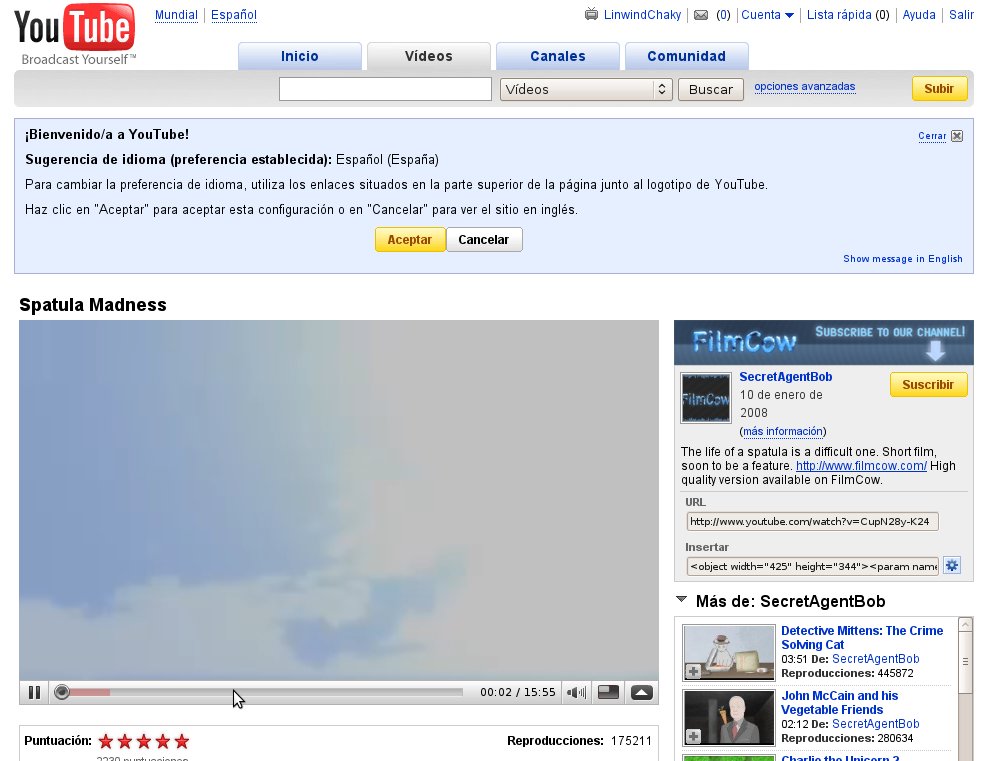Image resolution: width=993 pixels, height=761 pixels.
Task: Go to the Inicio tab
Action: click(300, 56)
